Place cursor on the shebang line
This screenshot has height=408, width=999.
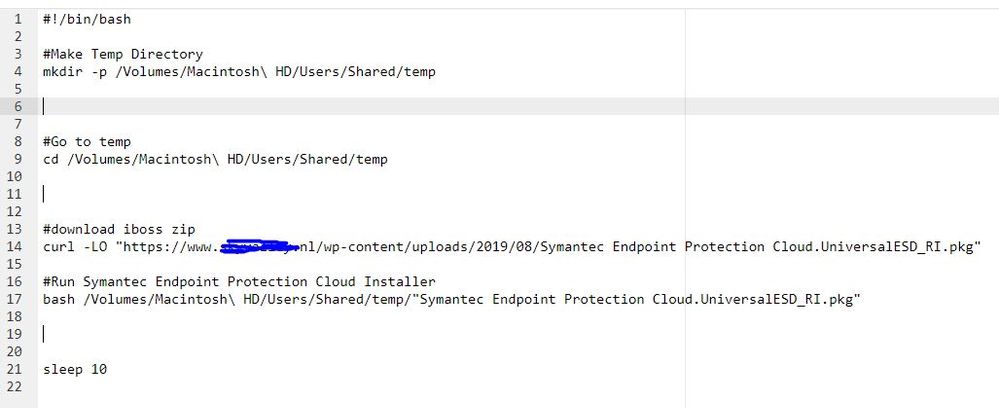click(x=87, y=19)
